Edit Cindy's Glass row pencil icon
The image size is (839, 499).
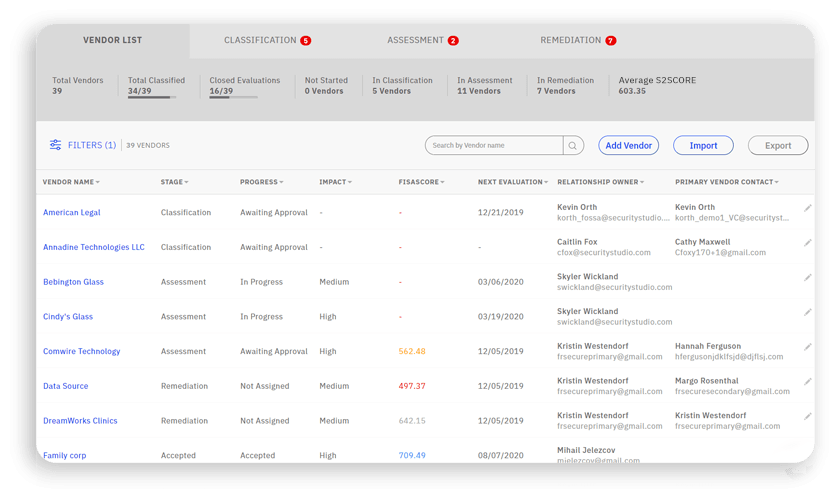coord(807,312)
